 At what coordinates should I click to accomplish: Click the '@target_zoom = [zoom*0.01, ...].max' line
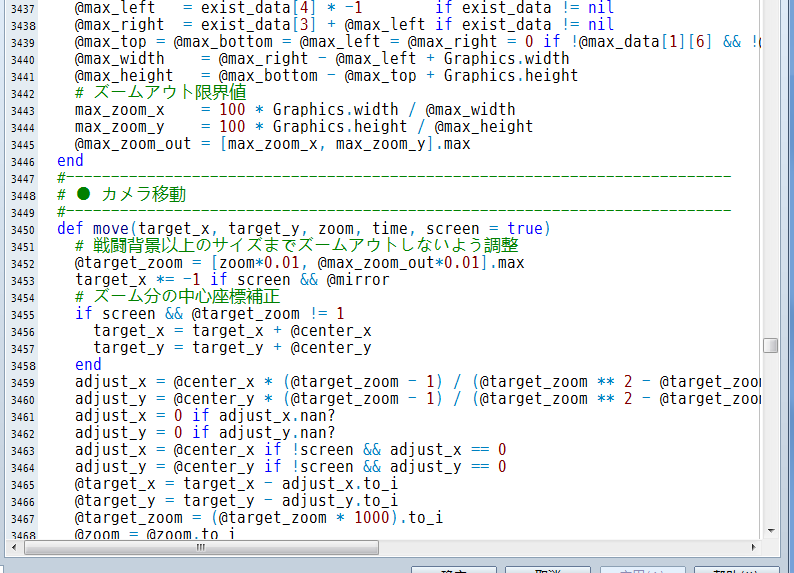click(x=299, y=263)
